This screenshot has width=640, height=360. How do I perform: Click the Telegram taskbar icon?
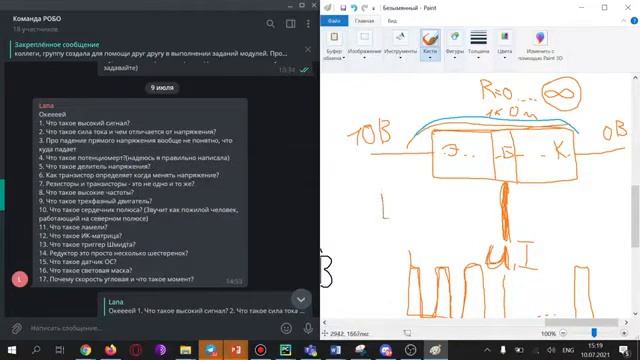pos(211,350)
